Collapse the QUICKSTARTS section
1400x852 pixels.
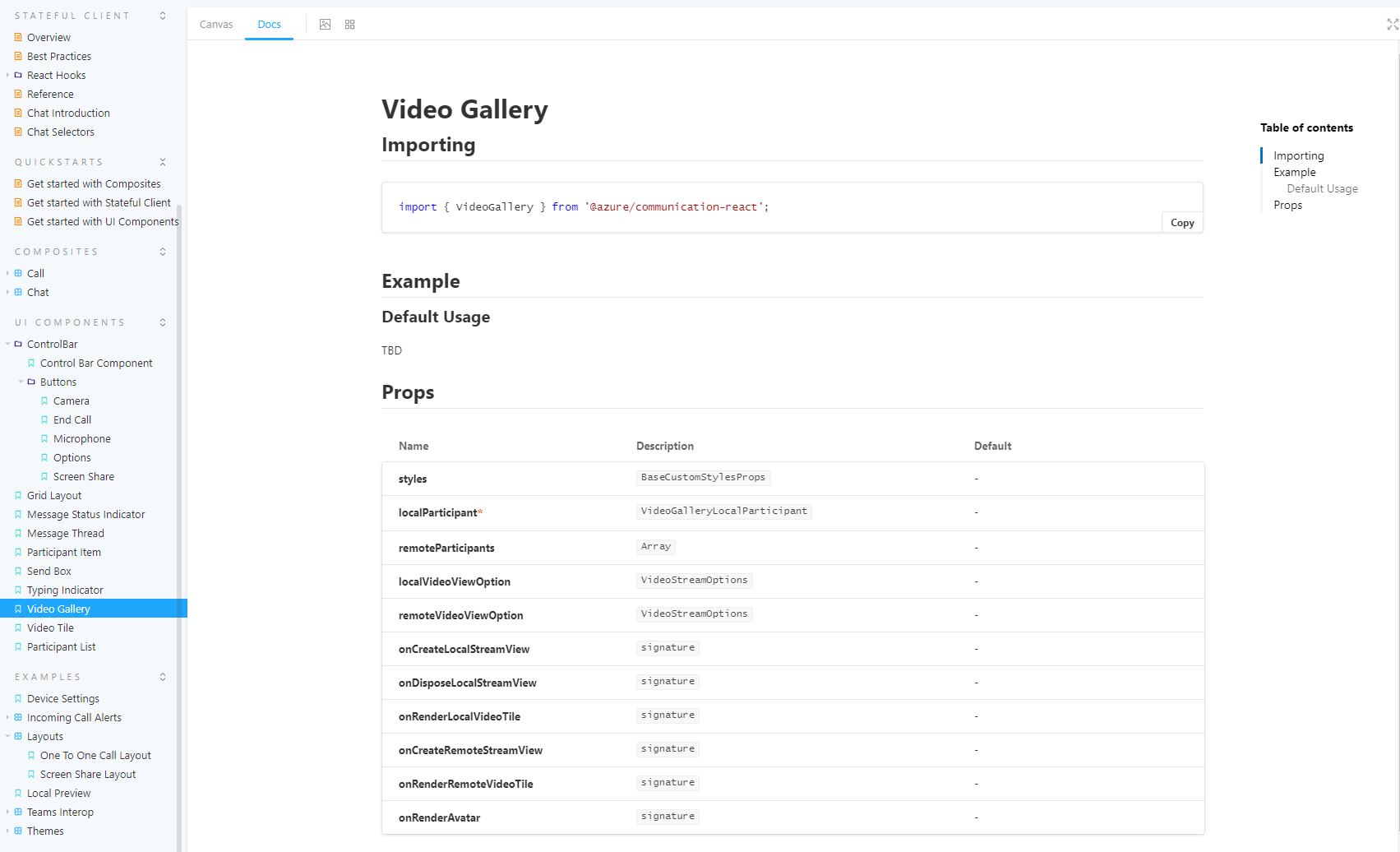pos(162,161)
